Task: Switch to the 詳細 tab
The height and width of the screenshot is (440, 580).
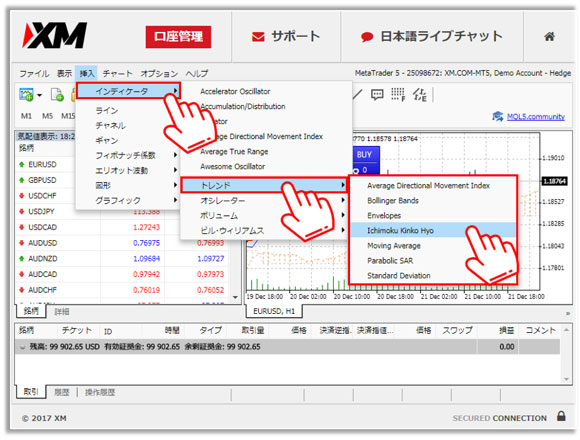Action: 62,312
